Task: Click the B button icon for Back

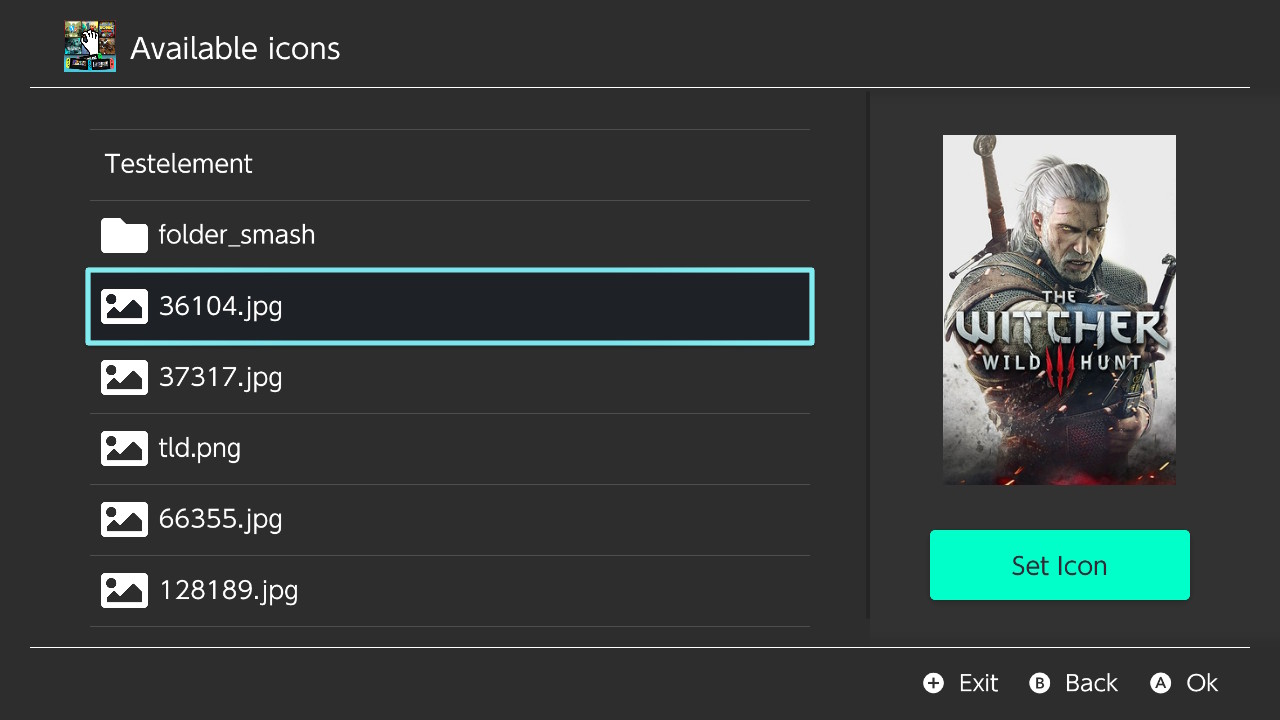Action: point(1040,683)
